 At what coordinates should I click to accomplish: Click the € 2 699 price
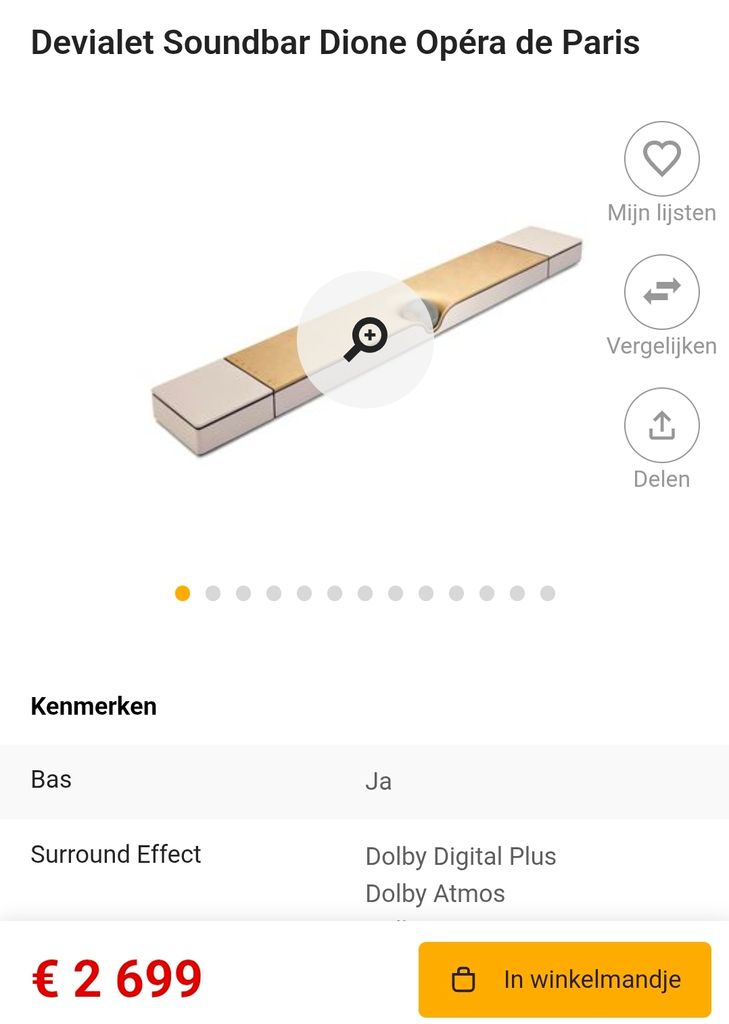[117, 980]
